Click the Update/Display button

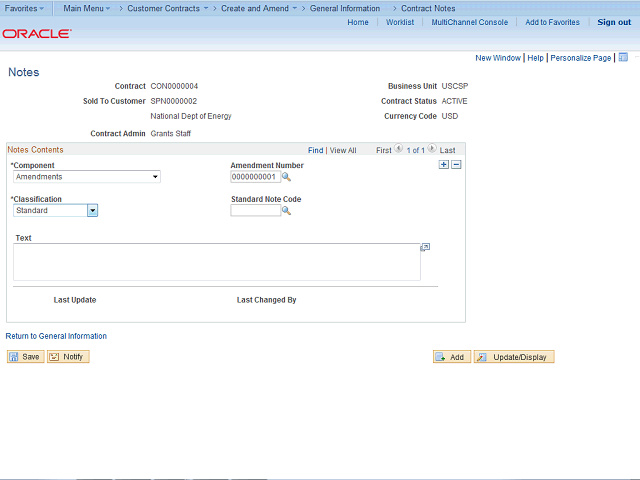point(514,357)
